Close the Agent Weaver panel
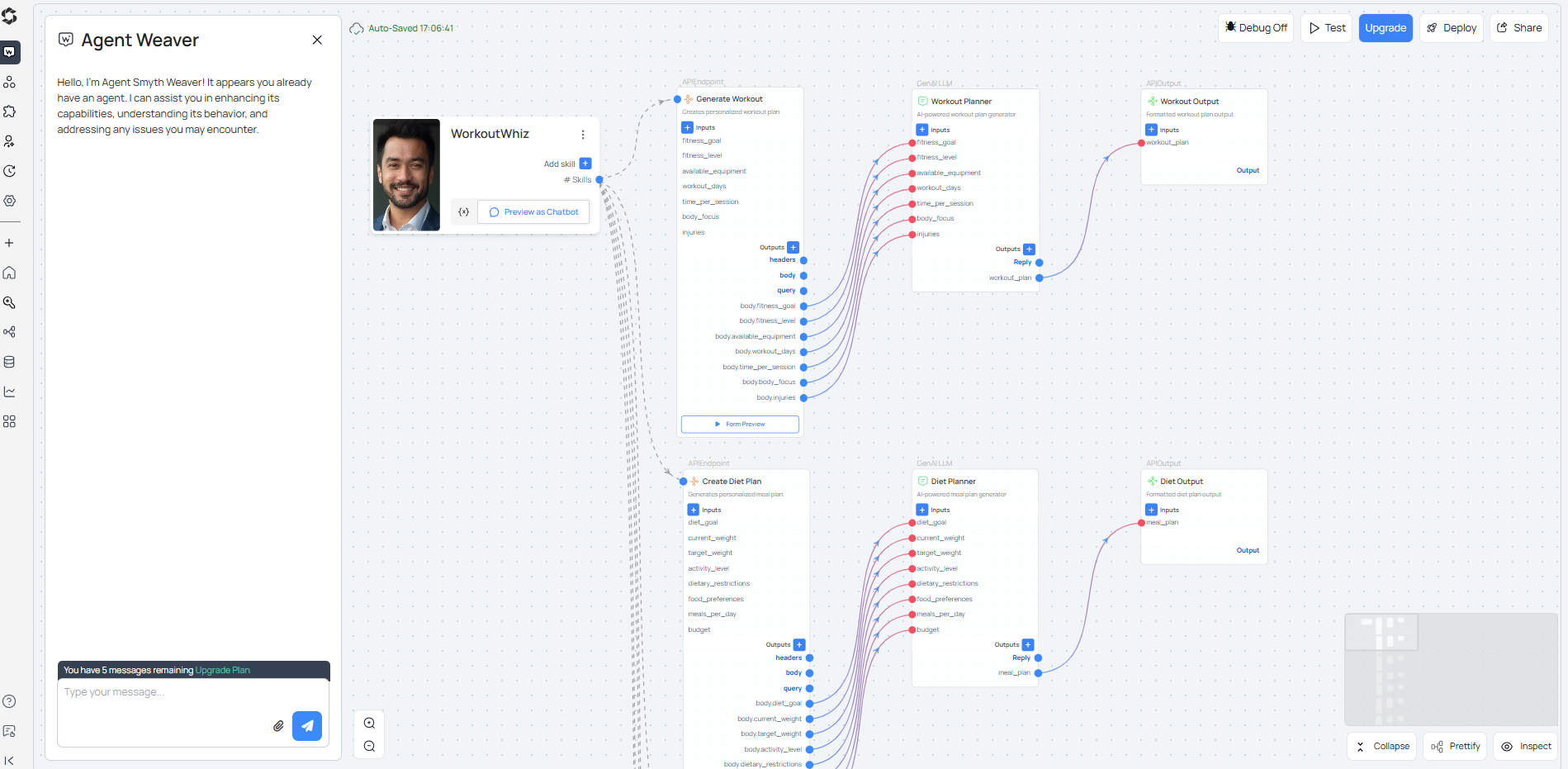Image resolution: width=1568 pixels, height=769 pixels. point(317,40)
